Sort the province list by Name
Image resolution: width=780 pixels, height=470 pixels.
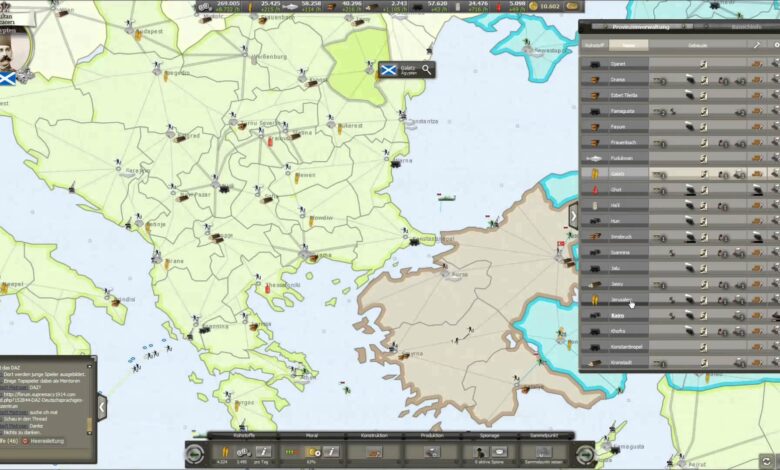(628, 45)
